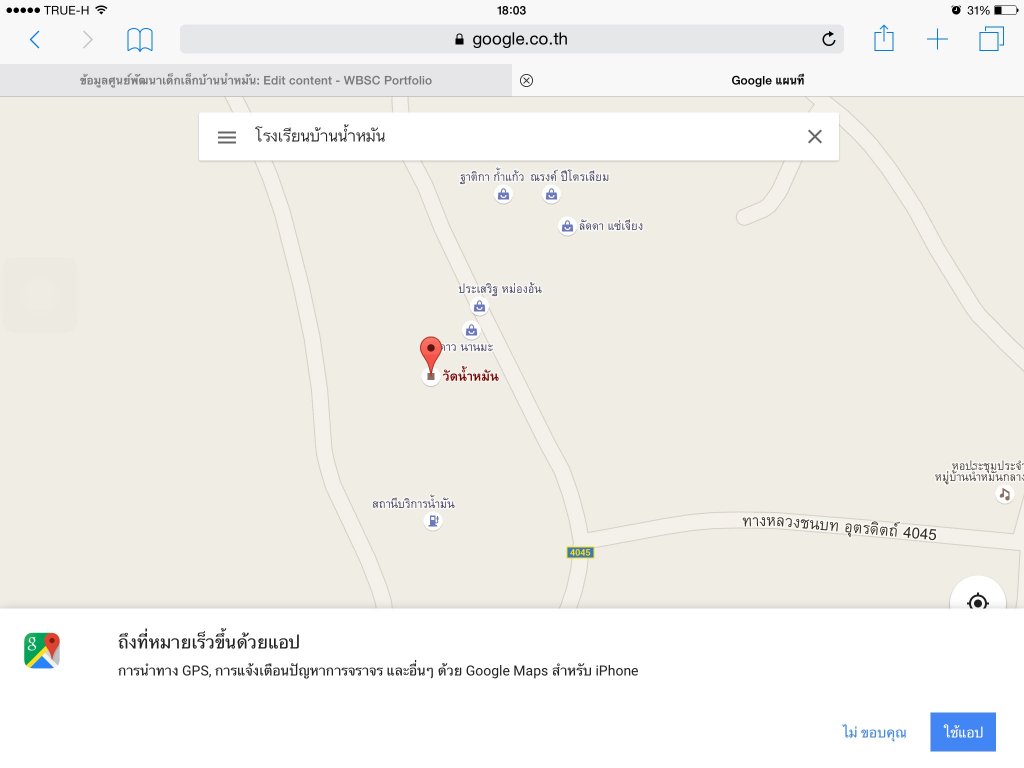The width and height of the screenshot is (1024, 768).
Task: Tap the 4045 road shield label
Action: [580, 552]
